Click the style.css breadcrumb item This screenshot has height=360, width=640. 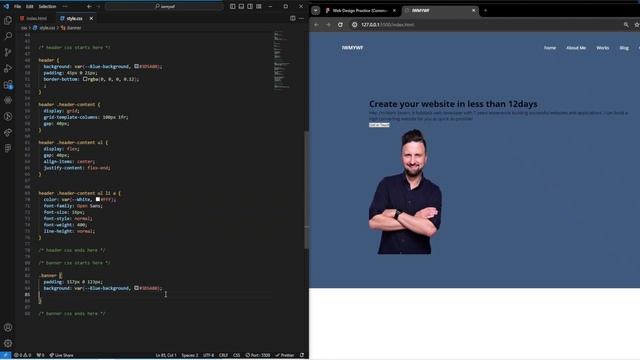44,28
